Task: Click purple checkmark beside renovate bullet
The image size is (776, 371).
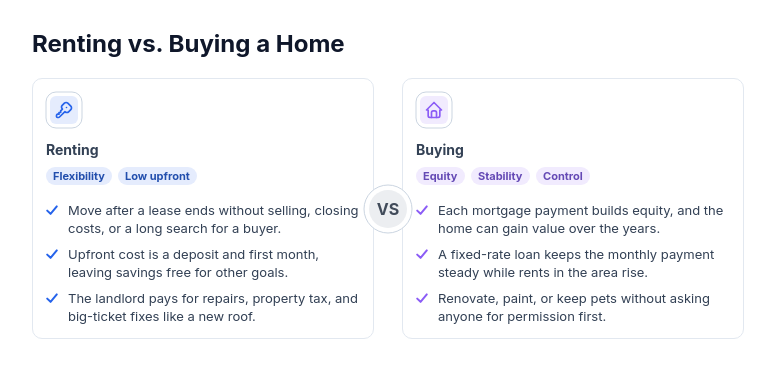Action: (422, 298)
